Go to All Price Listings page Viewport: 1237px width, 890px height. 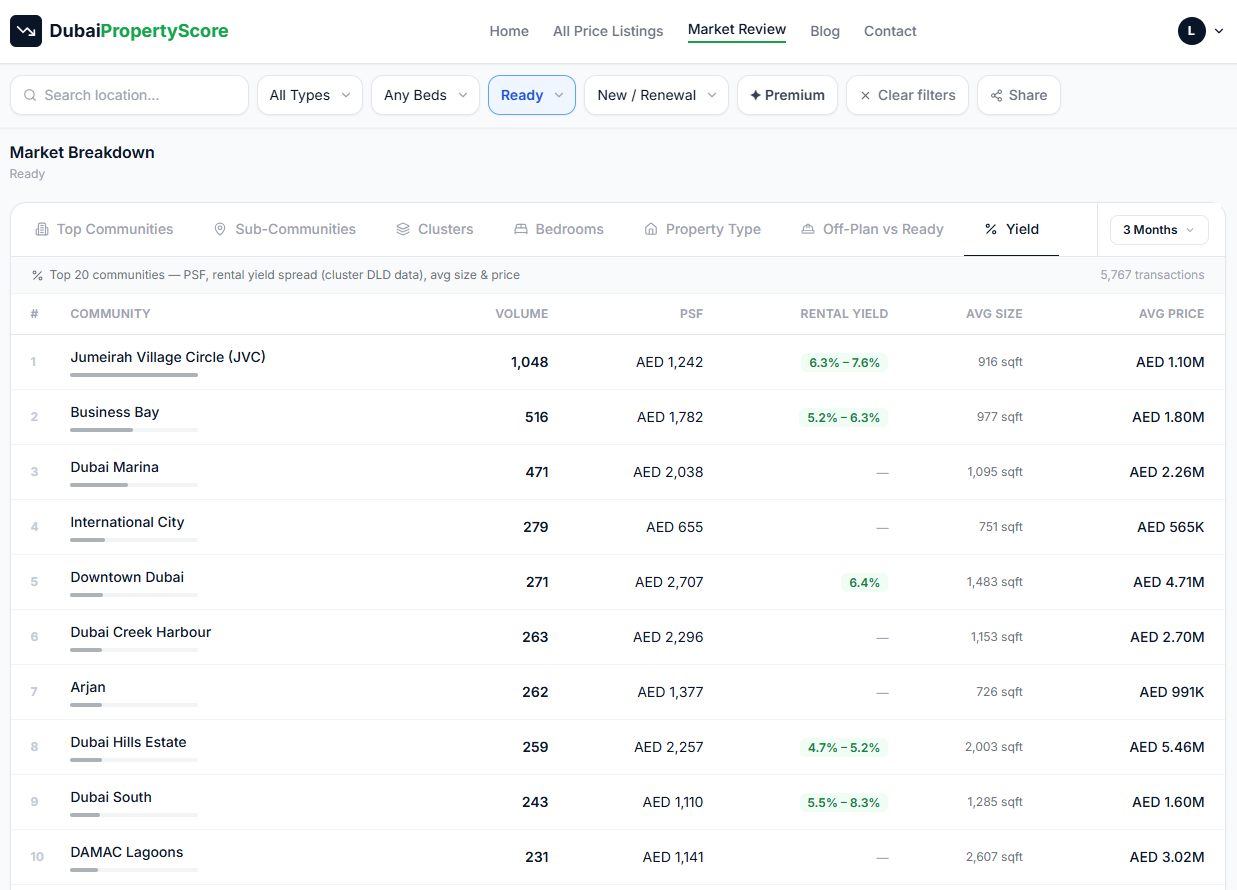608,31
